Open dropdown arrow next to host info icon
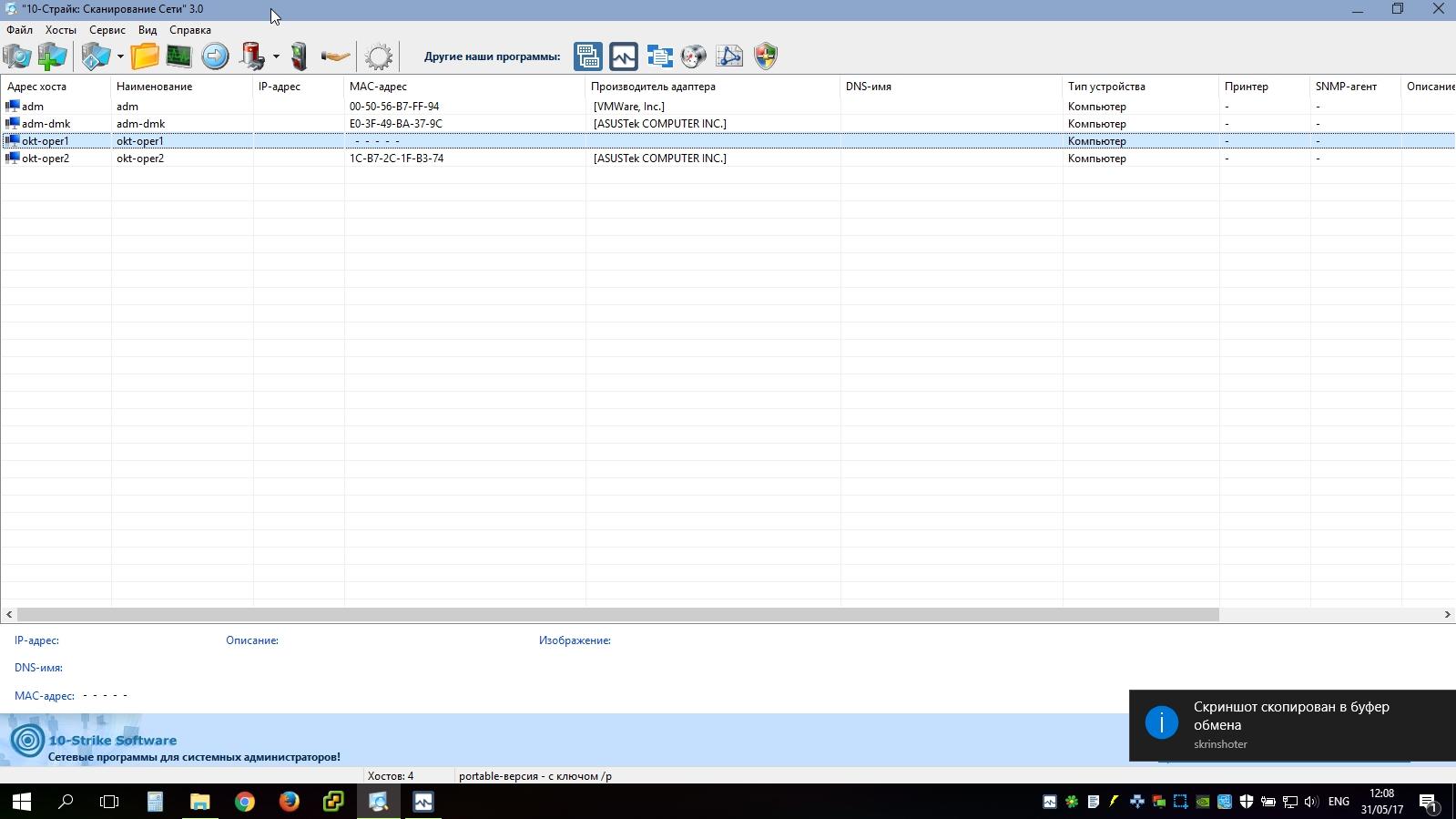Image resolution: width=1456 pixels, height=819 pixels. [119, 56]
